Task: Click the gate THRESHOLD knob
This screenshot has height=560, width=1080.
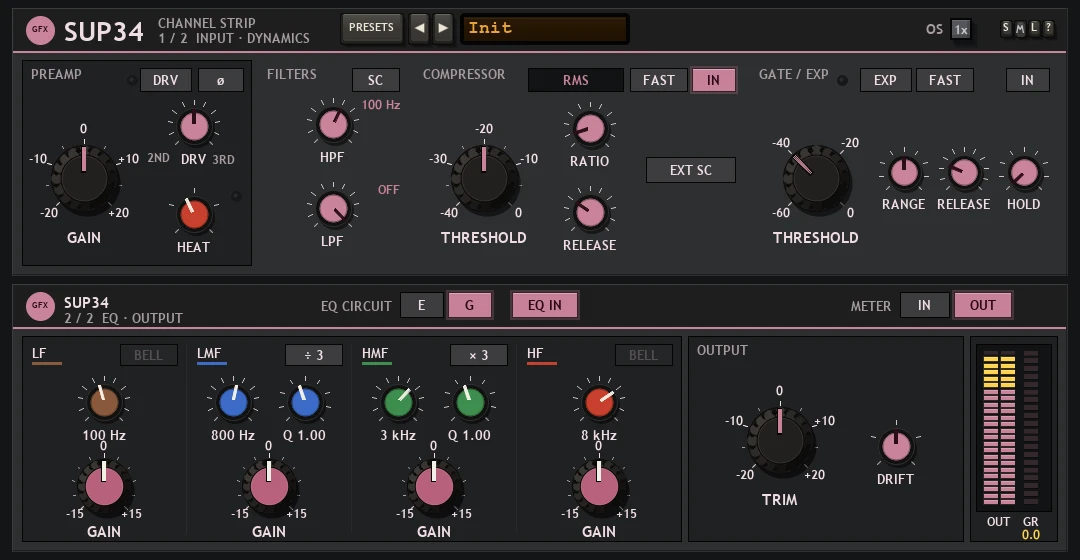Action: click(x=816, y=179)
